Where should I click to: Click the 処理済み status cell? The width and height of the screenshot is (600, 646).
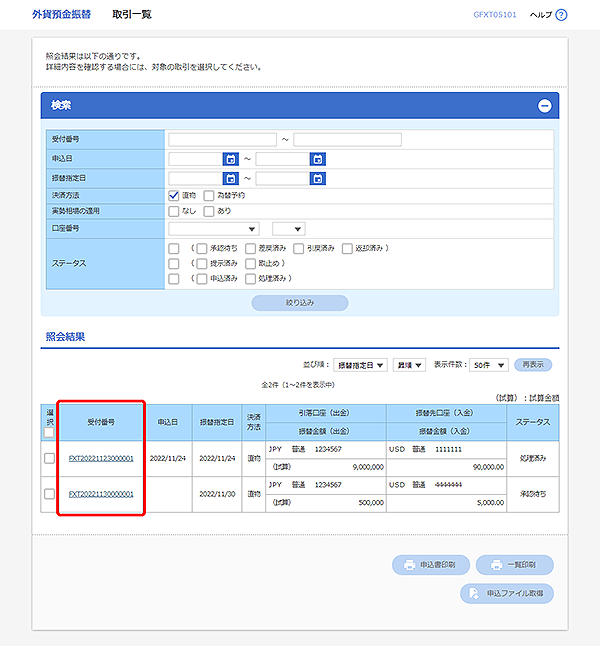coord(532,459)
